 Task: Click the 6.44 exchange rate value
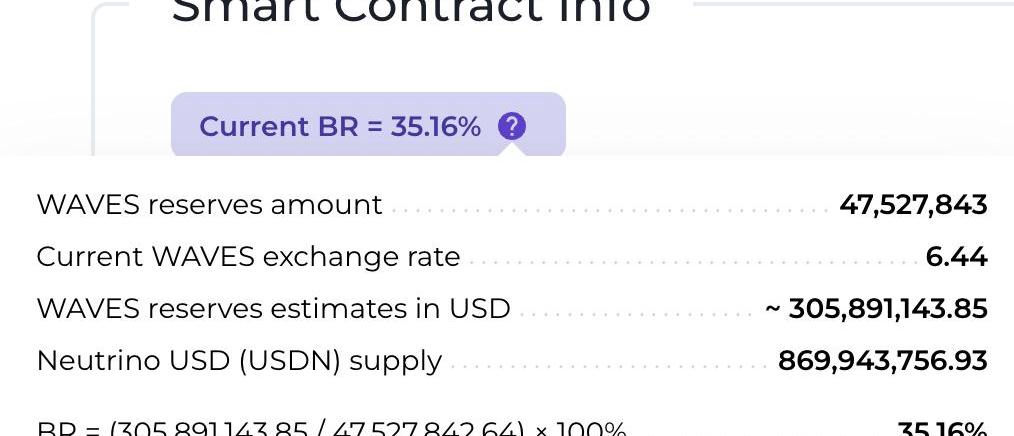coord(956,257)
